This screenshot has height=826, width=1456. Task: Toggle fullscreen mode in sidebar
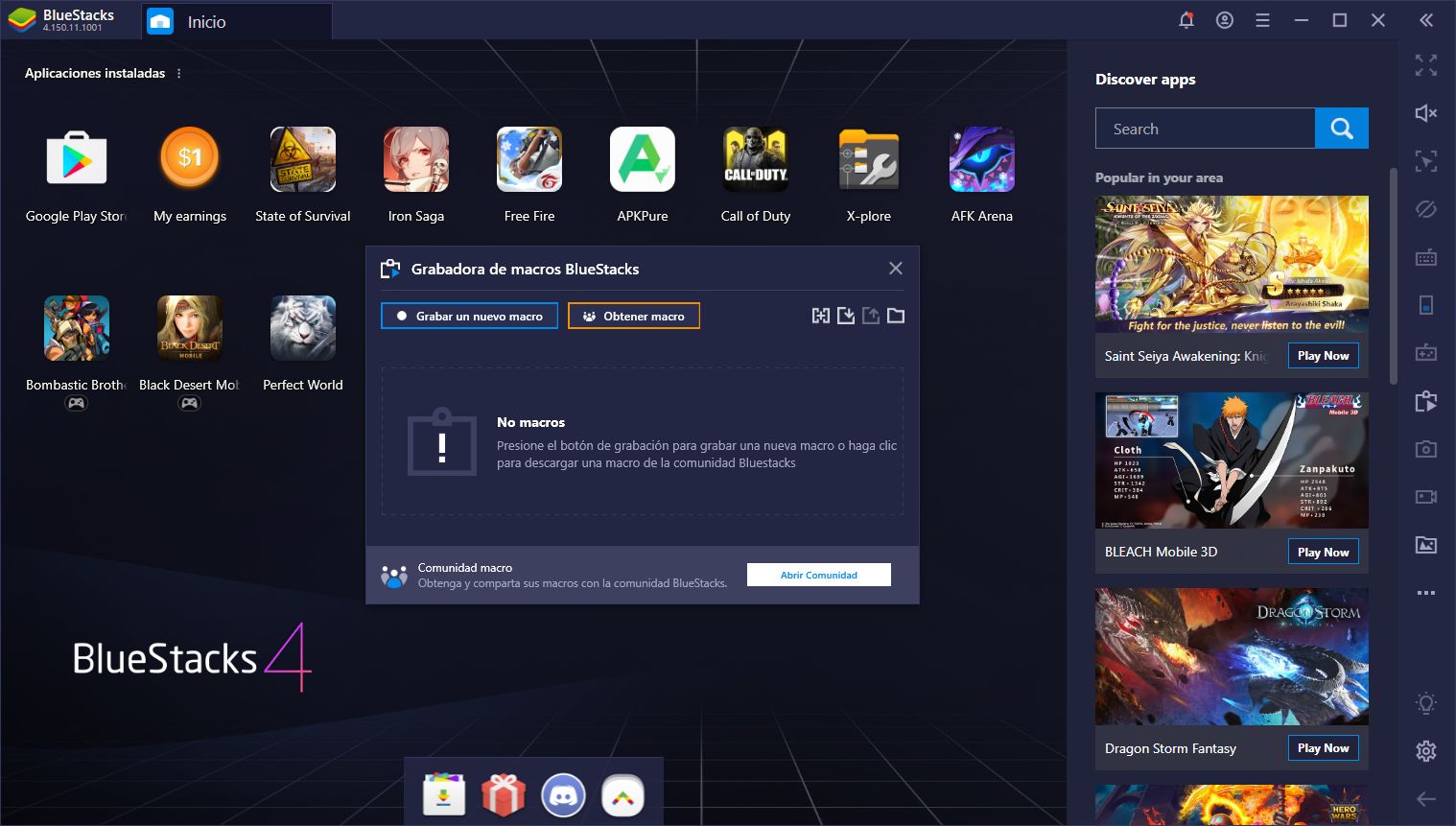1426,65
